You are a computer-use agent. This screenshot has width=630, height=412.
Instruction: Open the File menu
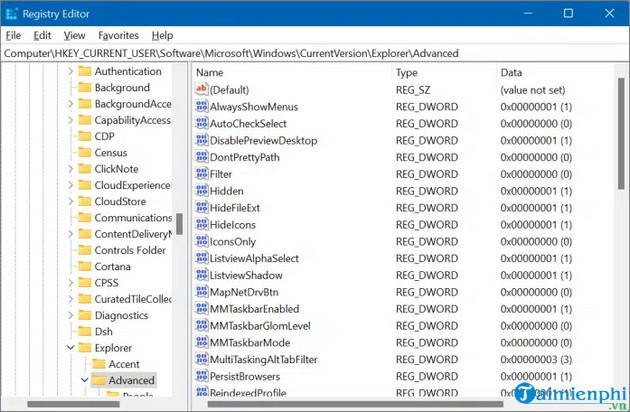[13, 35]
